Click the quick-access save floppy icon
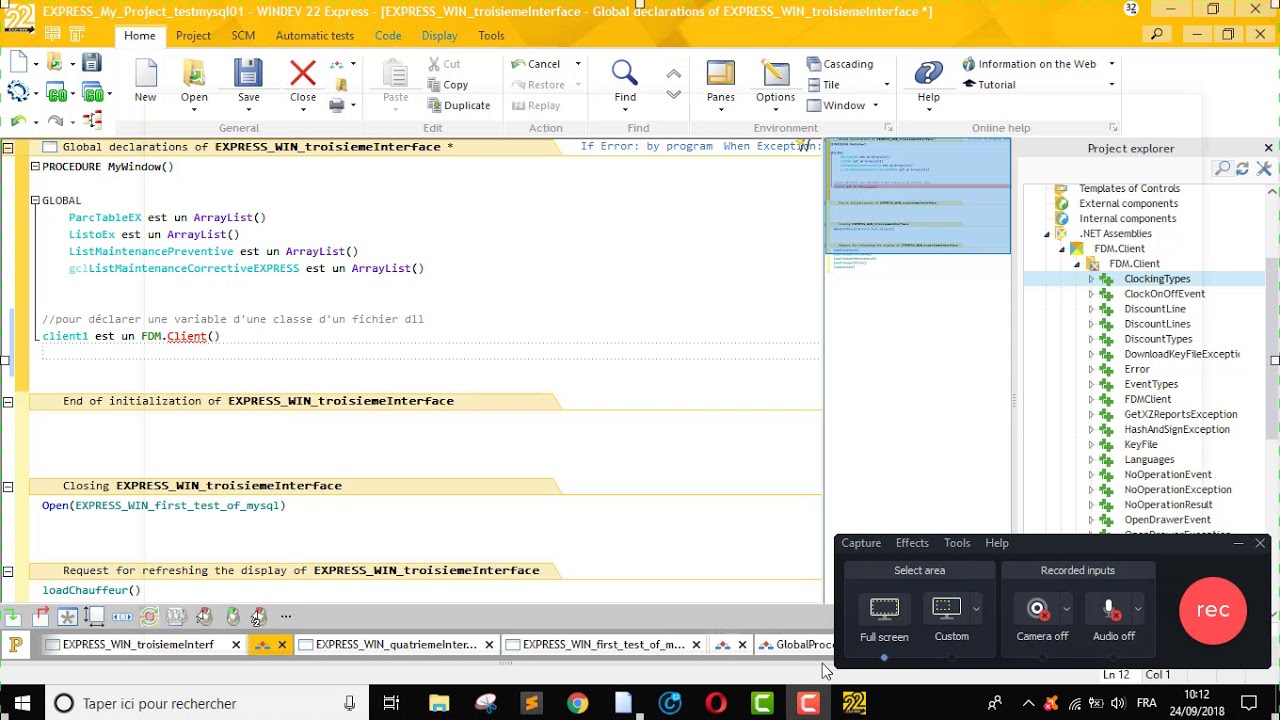 (x=91, y=63)
